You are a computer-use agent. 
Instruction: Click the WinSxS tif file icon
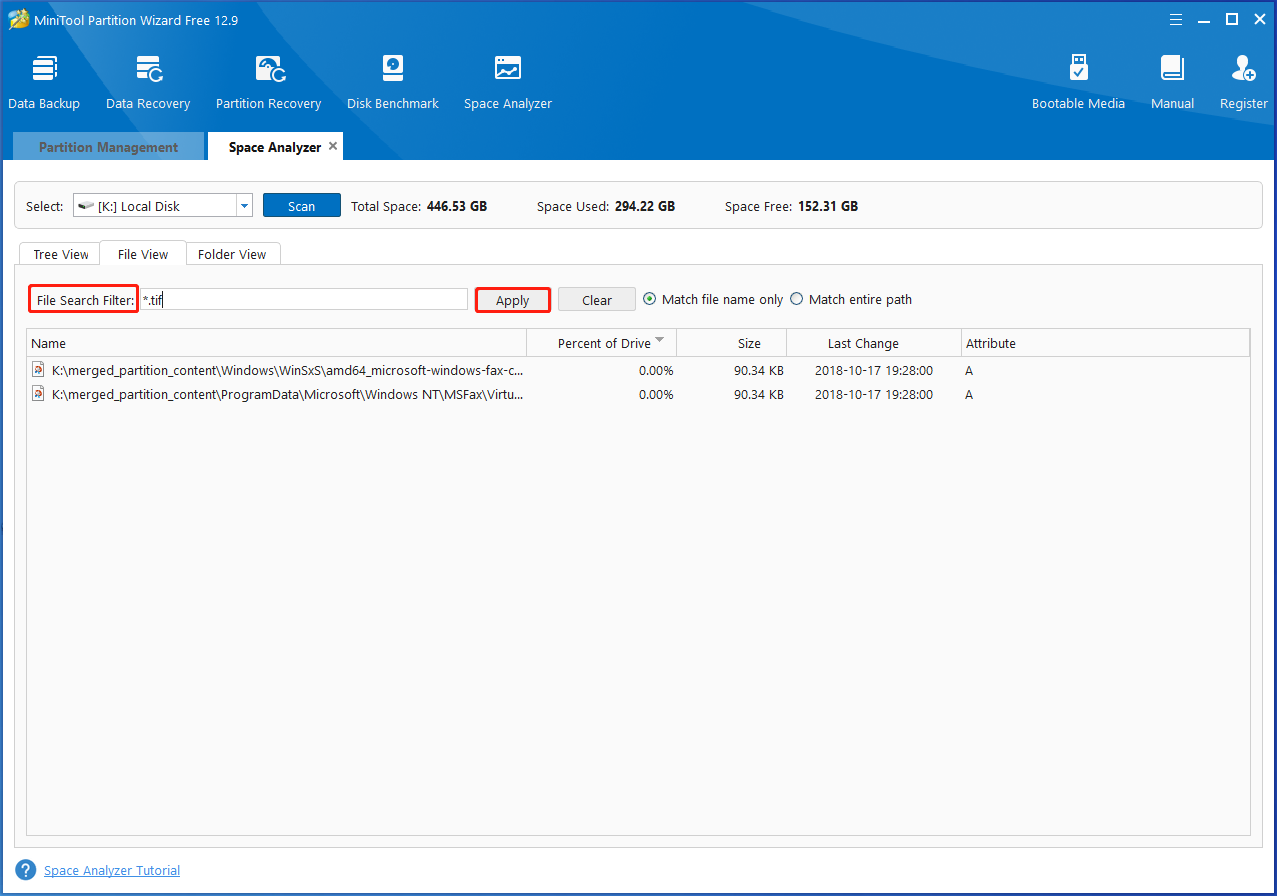(x=39, y=370)
